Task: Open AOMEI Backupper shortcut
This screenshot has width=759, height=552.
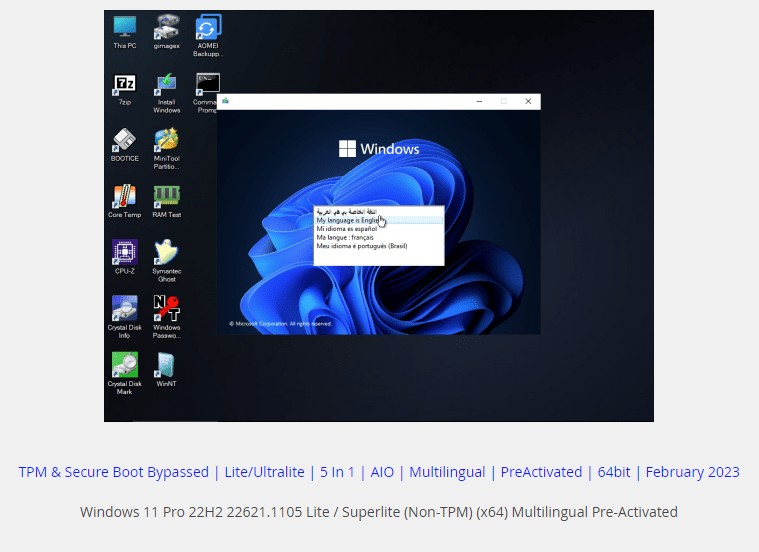Action: 208,36
